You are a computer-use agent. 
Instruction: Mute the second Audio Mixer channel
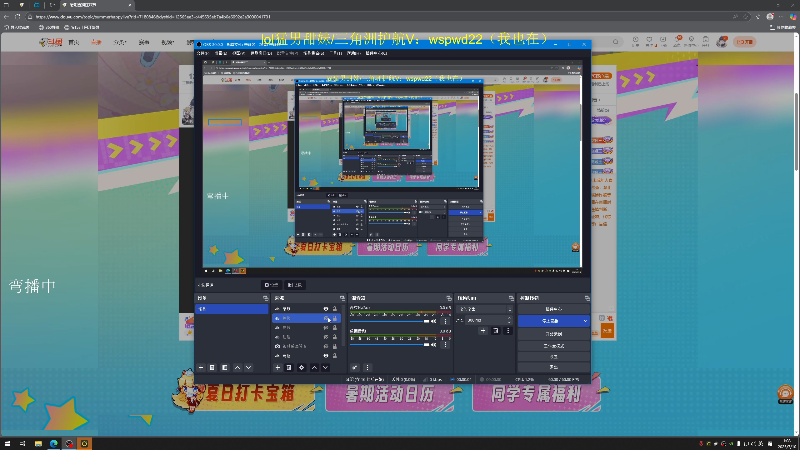(434, 345)
